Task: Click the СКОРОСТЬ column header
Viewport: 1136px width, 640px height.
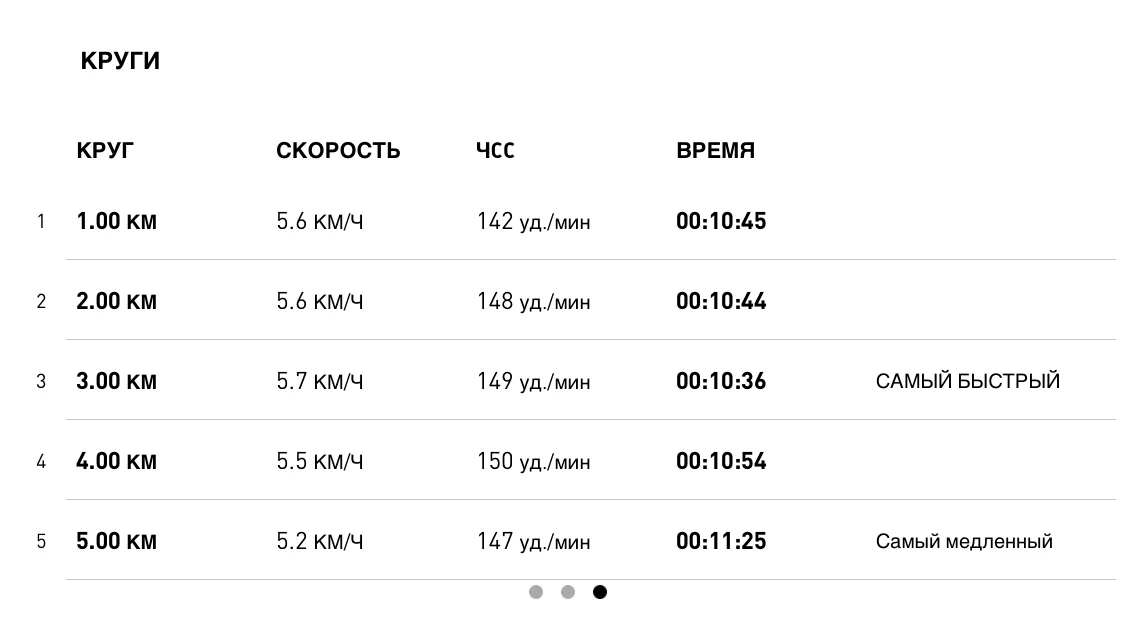Action: [338, 151]
